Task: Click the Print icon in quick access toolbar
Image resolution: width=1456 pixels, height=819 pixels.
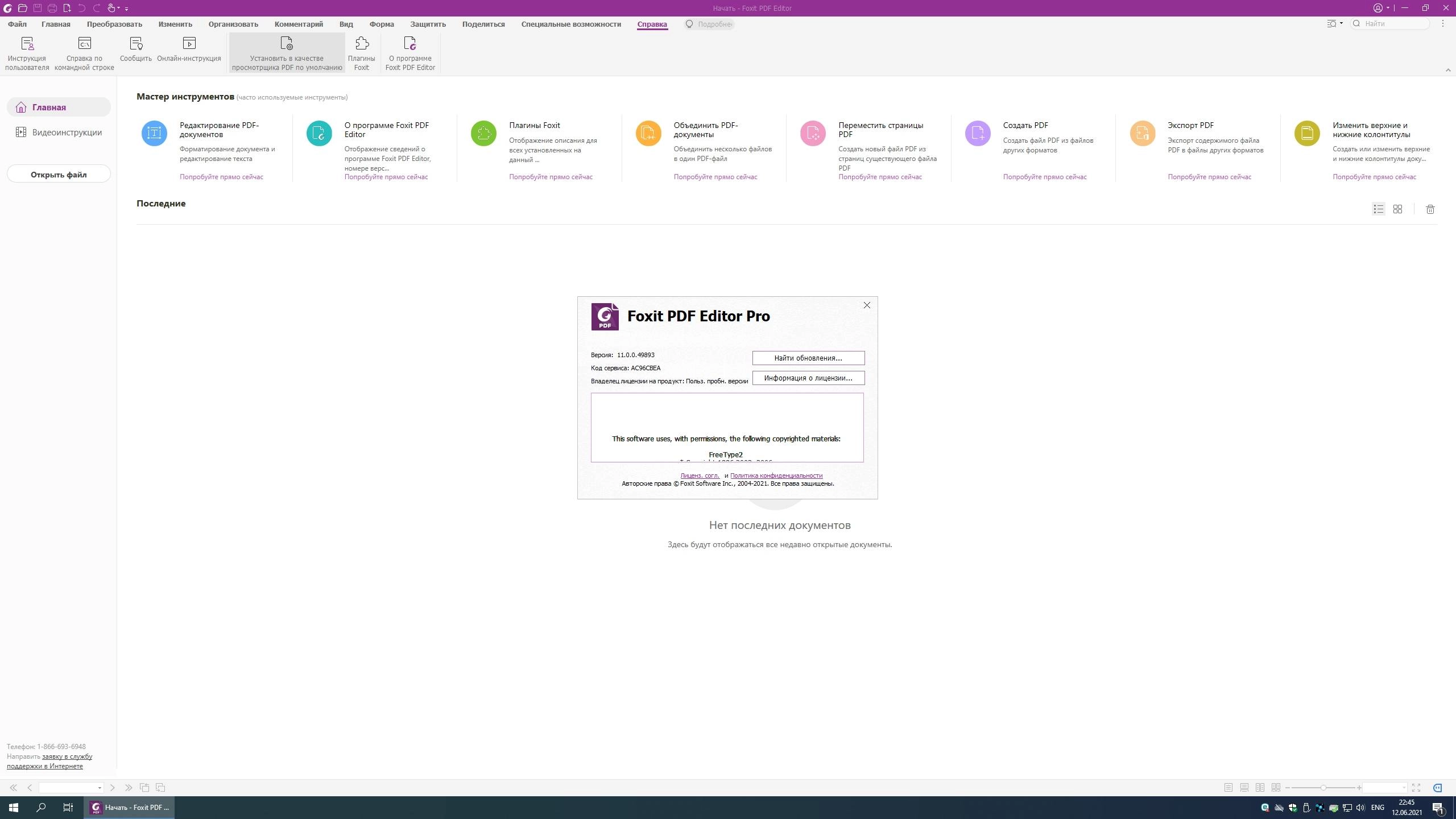Action: (52, 8)
